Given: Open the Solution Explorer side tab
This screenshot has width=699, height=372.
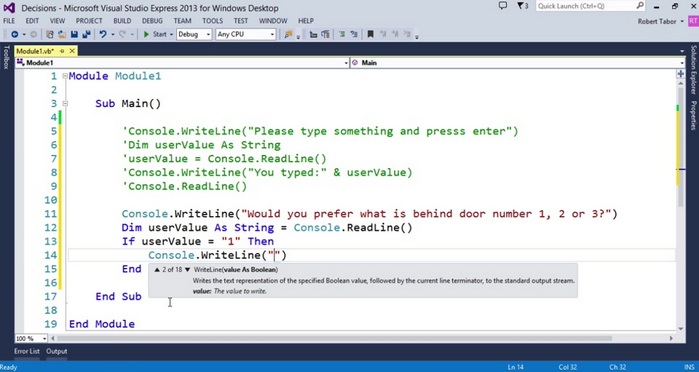Looking at the screenshot, I should coord(693,70).
